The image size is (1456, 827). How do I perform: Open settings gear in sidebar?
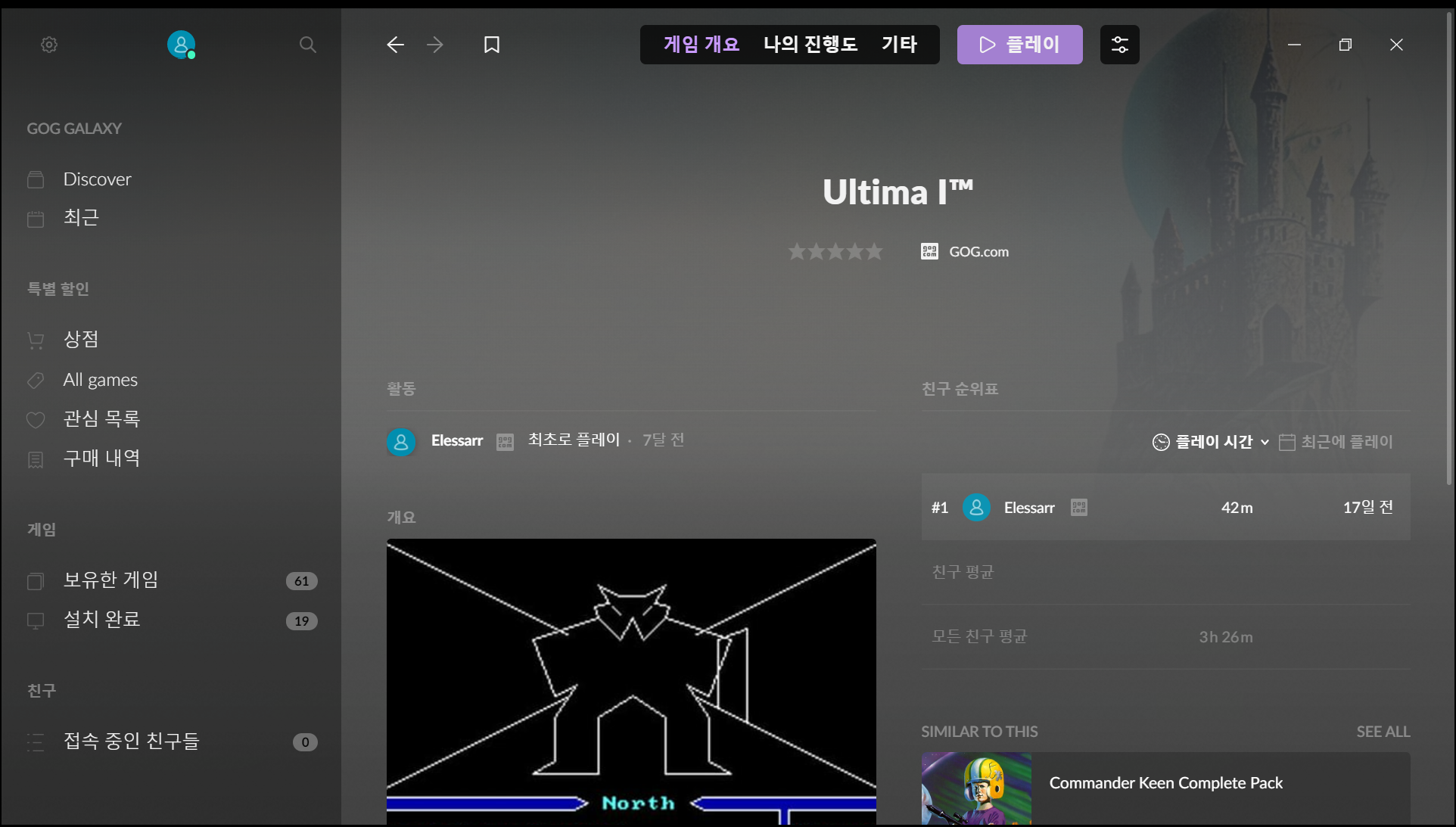pyautogui.click(x=49, y=45)
